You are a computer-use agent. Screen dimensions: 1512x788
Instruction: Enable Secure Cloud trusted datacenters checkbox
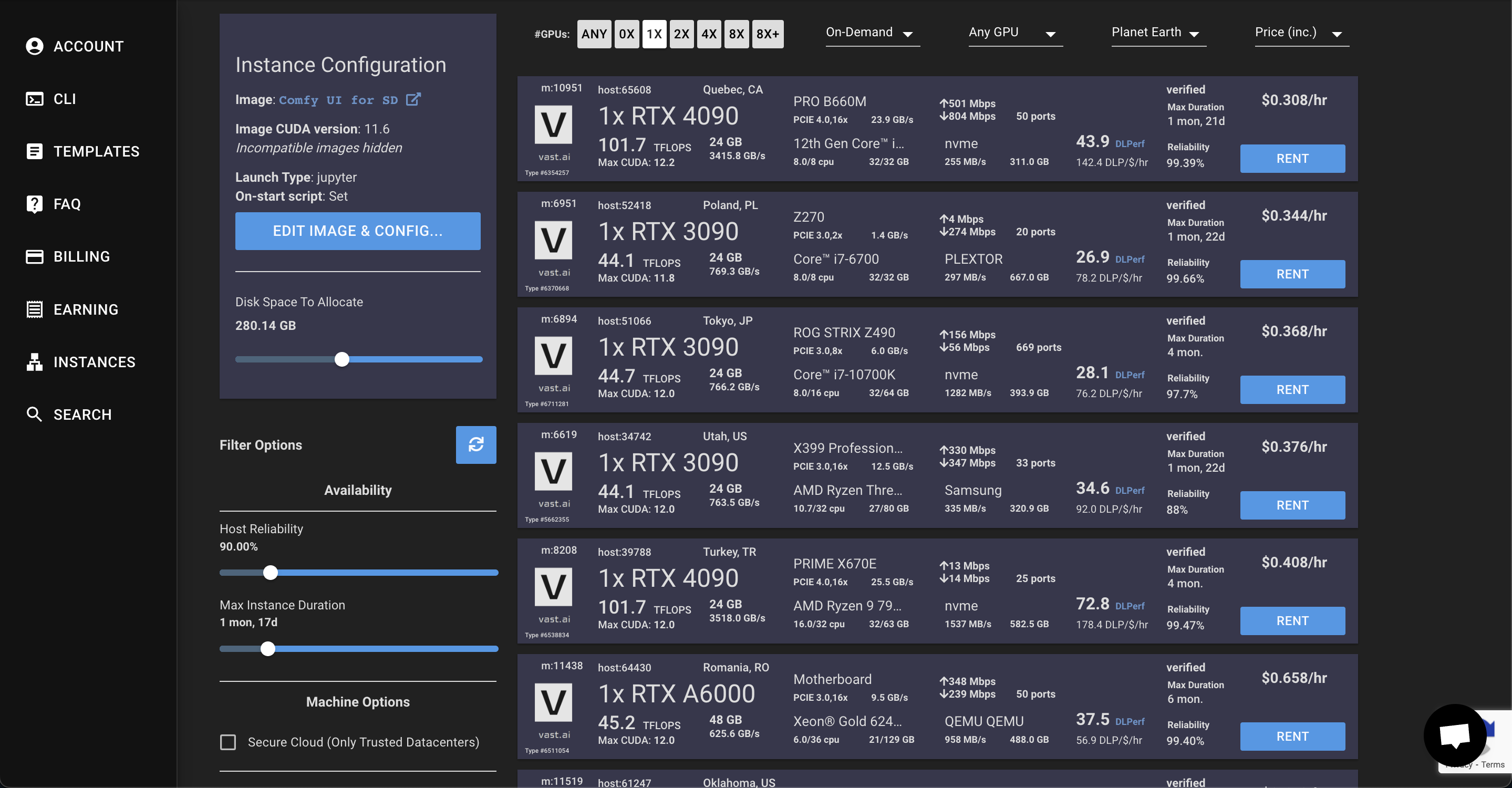pyautogui.click(x=227, y=742)
